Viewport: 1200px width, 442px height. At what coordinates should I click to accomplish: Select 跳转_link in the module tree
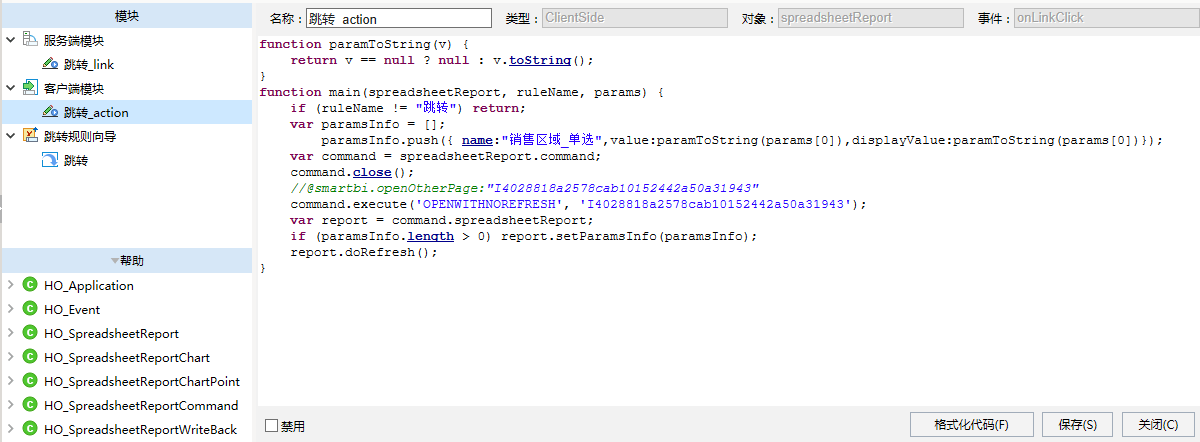click(x=89, y=64)
